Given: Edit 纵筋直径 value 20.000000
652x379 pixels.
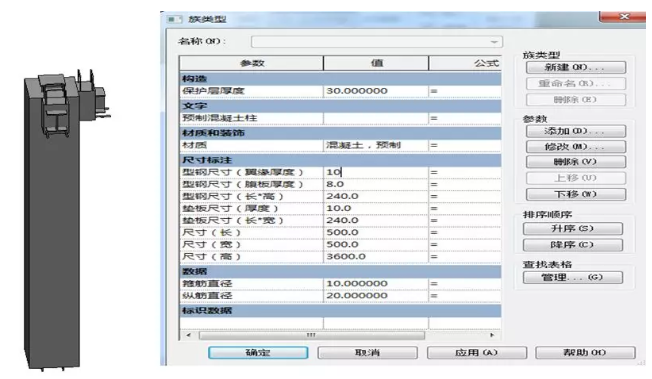Looking at the screenshot, I should (x=375, y=296).
